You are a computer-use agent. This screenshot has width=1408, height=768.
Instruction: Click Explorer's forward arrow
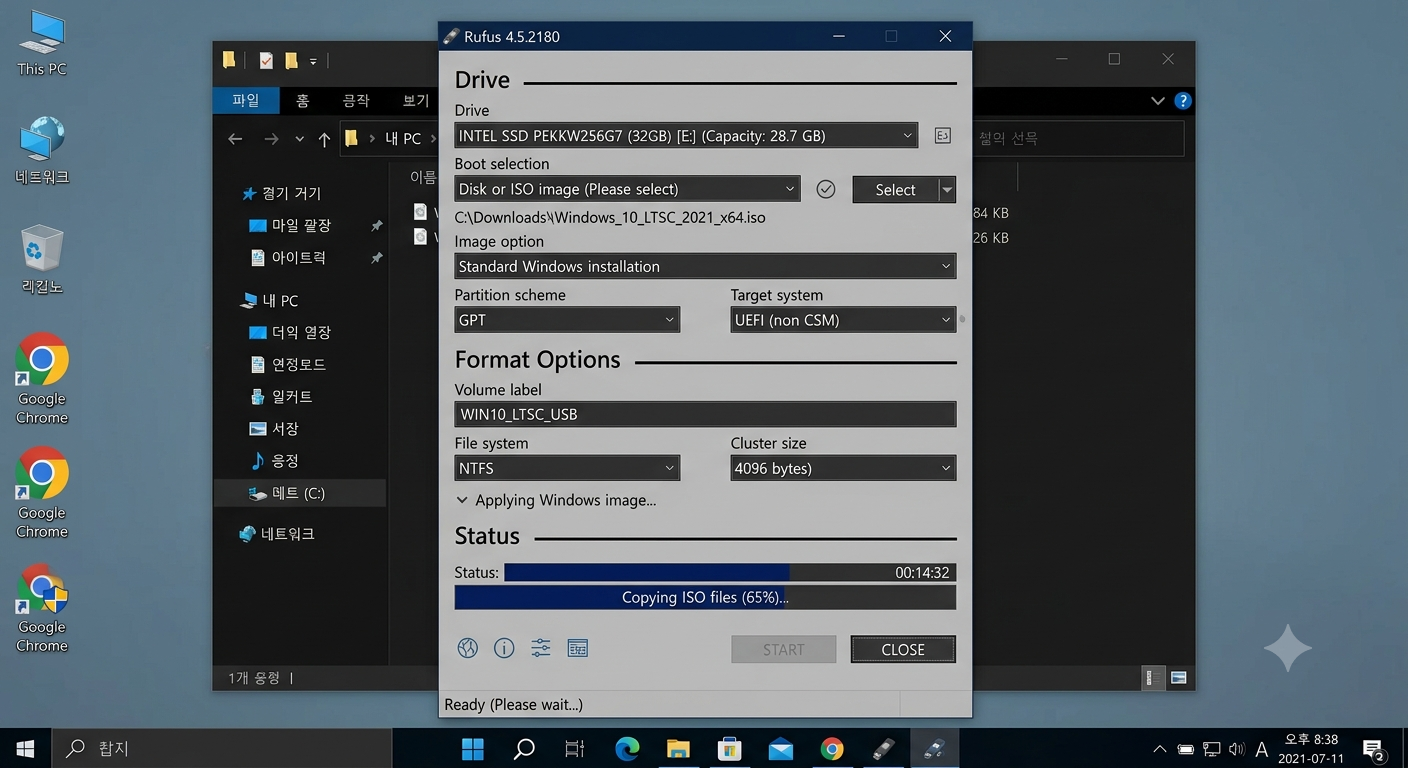point(271,139)
